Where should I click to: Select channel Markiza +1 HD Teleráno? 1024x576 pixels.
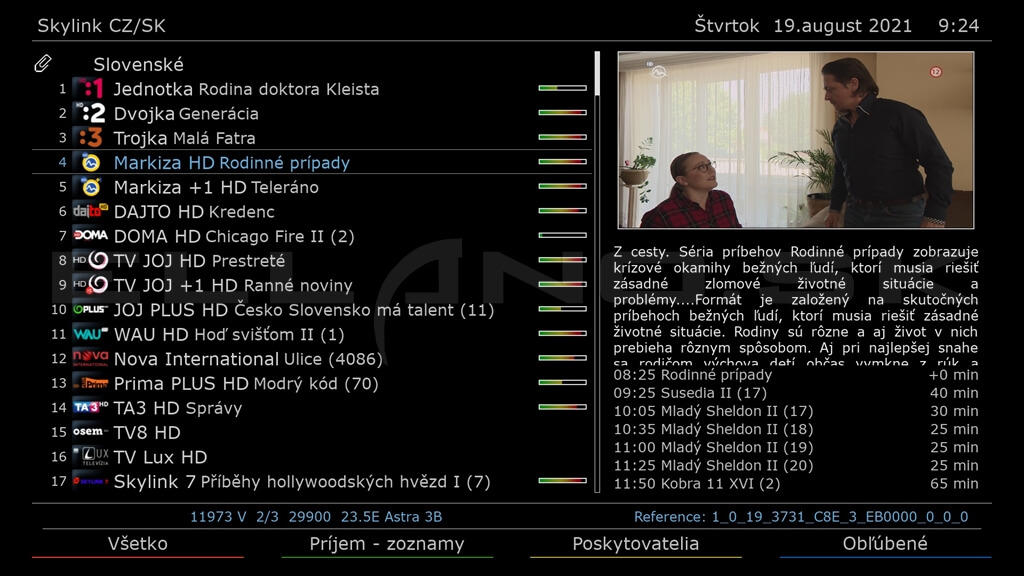[x=312, y=187]
